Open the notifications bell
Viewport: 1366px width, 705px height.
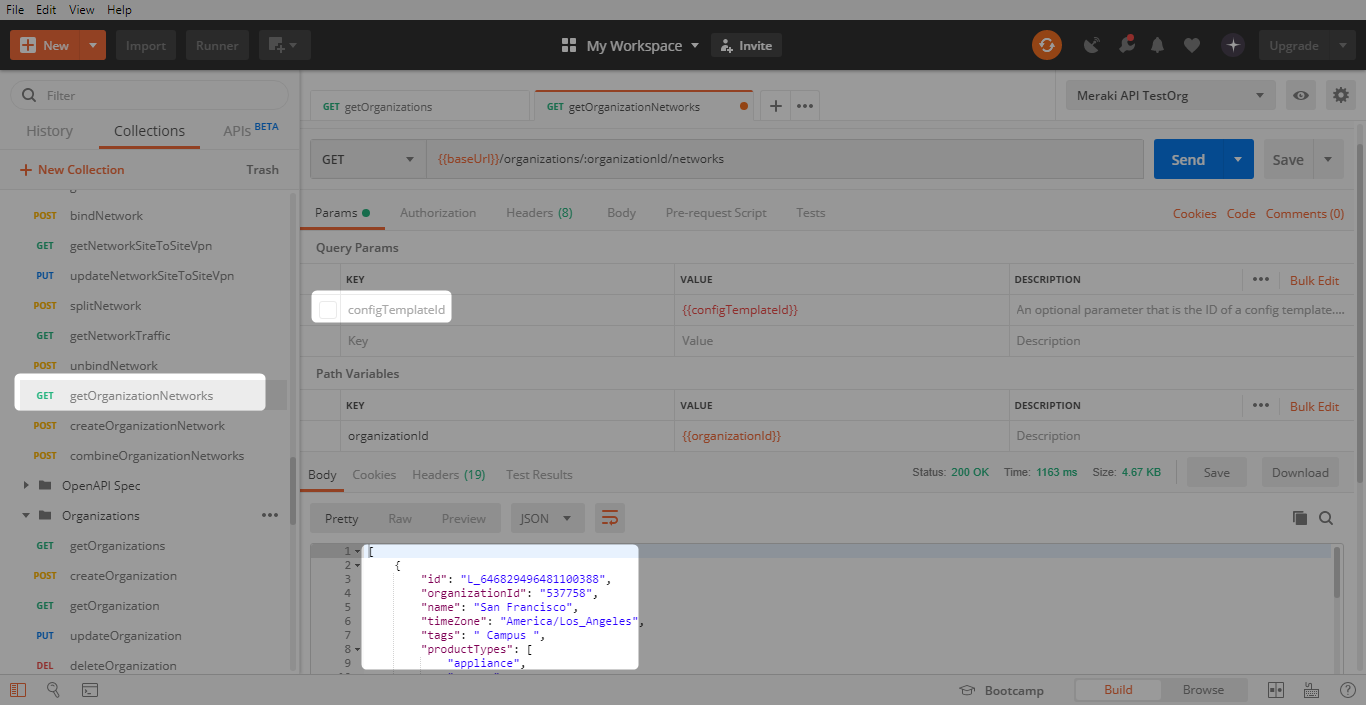click(1158, 45)
